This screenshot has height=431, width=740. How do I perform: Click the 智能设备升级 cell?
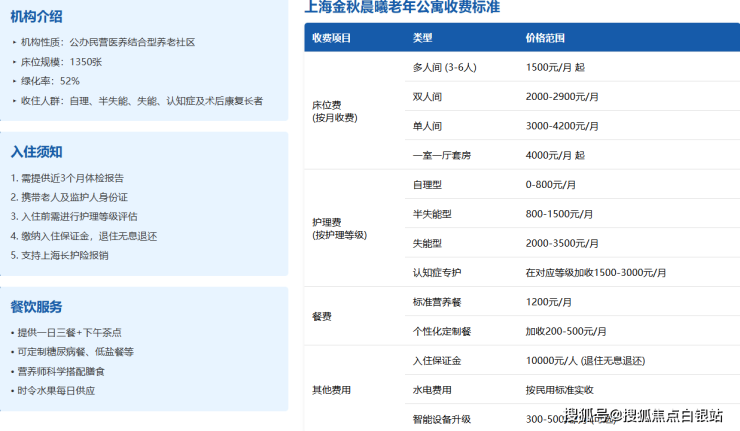(442, 419)
